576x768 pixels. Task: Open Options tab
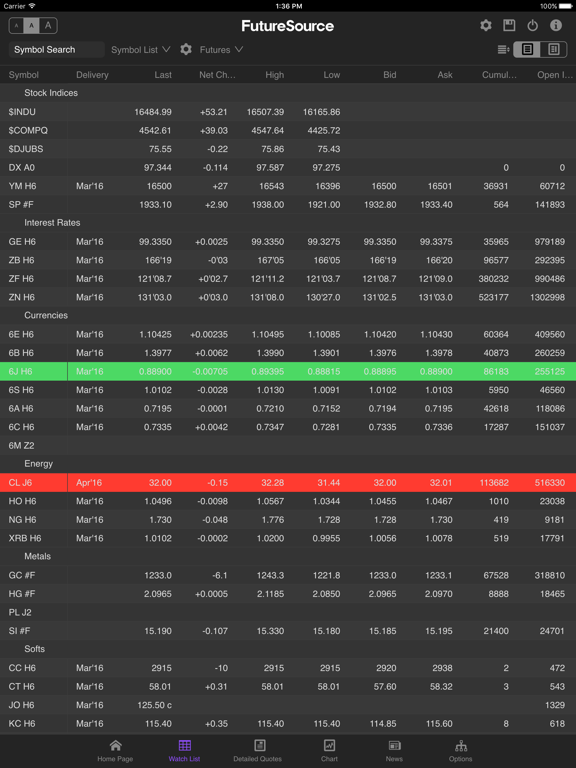pyautogui.click(x=460, y=751)
